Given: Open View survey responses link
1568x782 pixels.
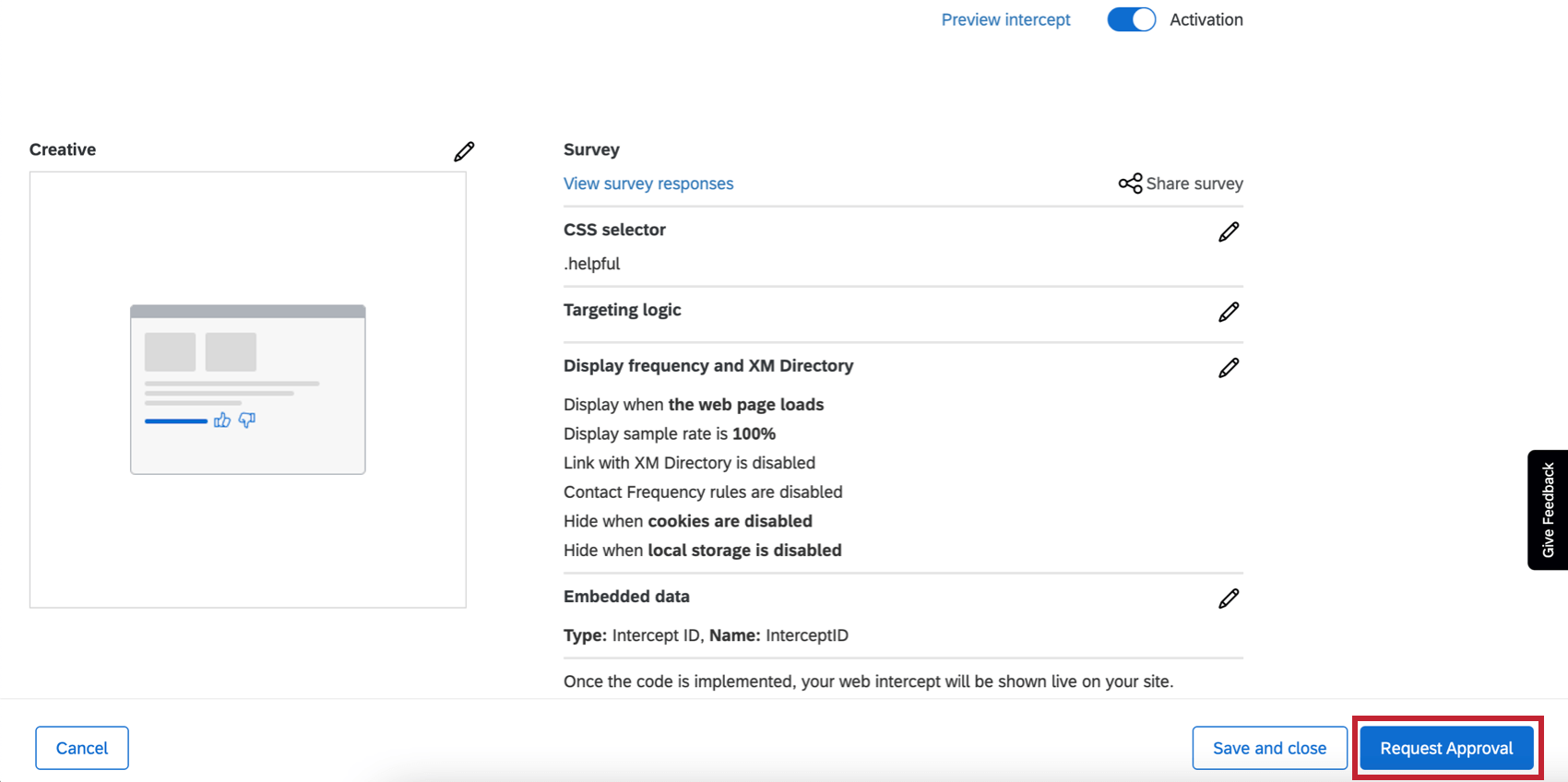Looking at the screenshot, I should coord(648,184).
